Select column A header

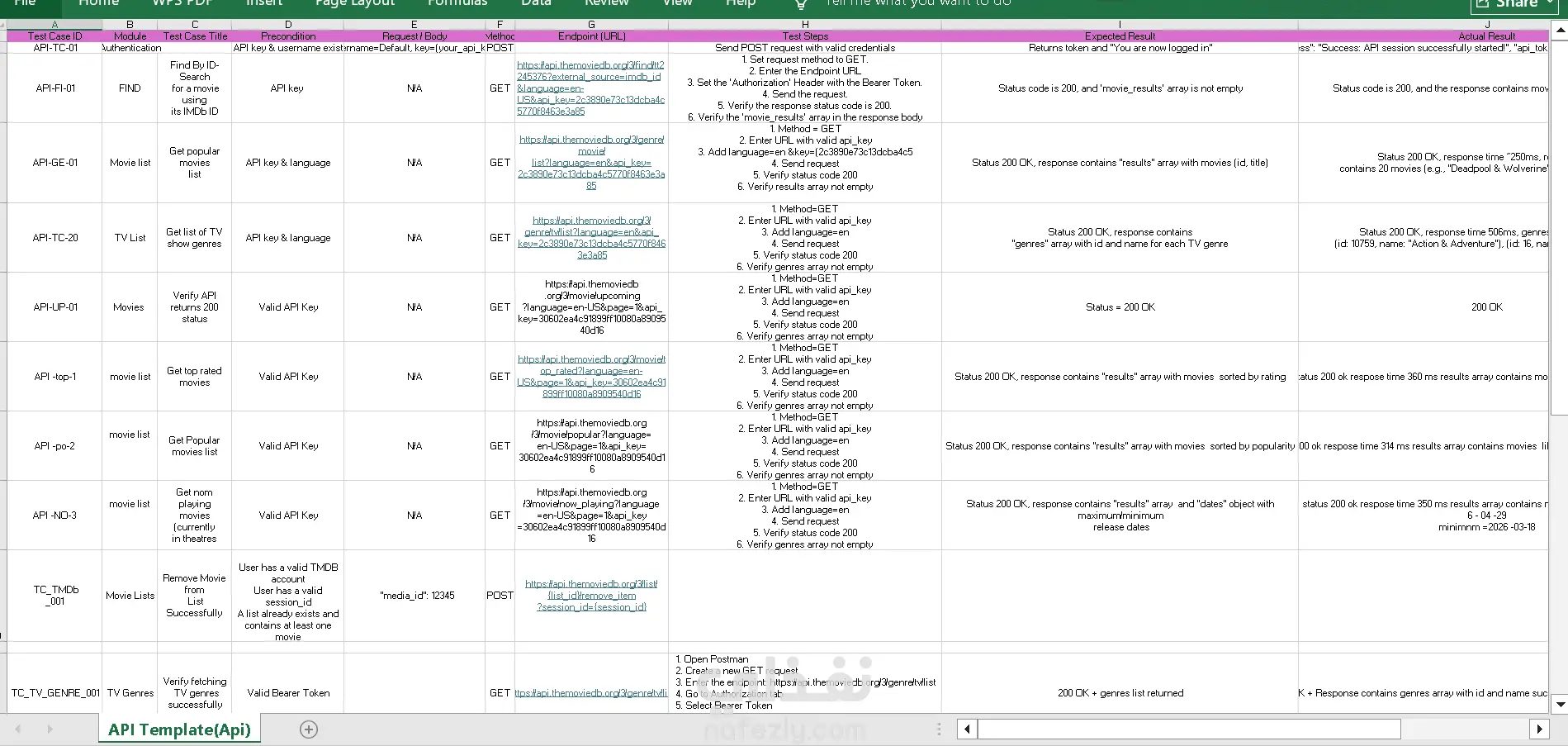coord(54,25)
